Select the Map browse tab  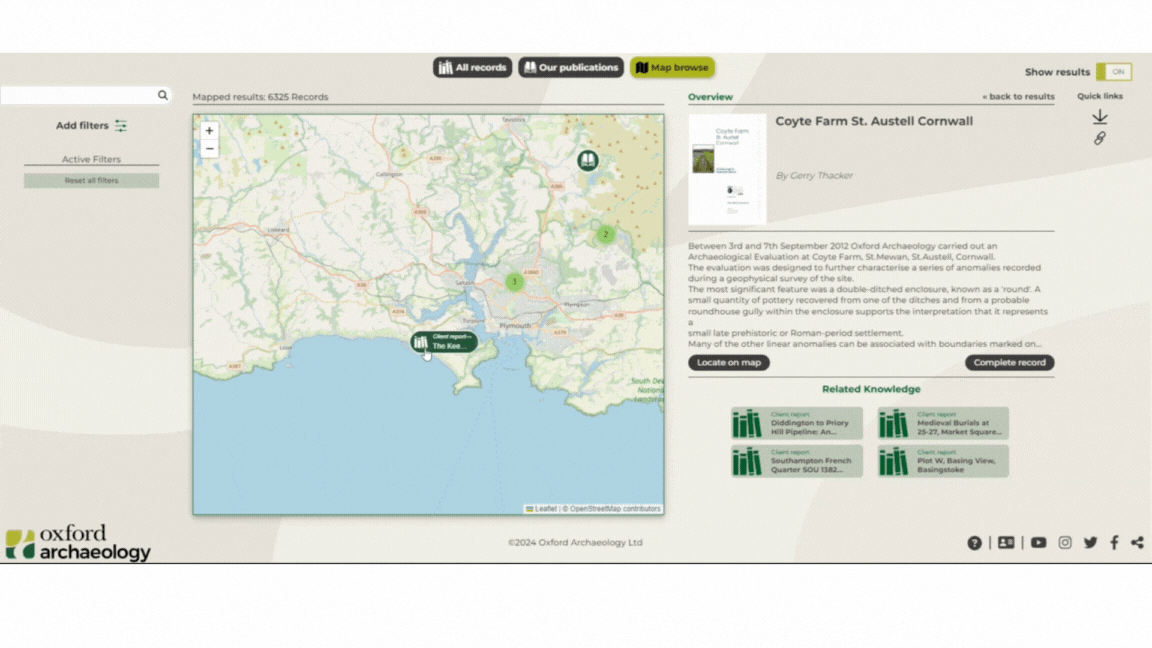click(x=672, y=68)
